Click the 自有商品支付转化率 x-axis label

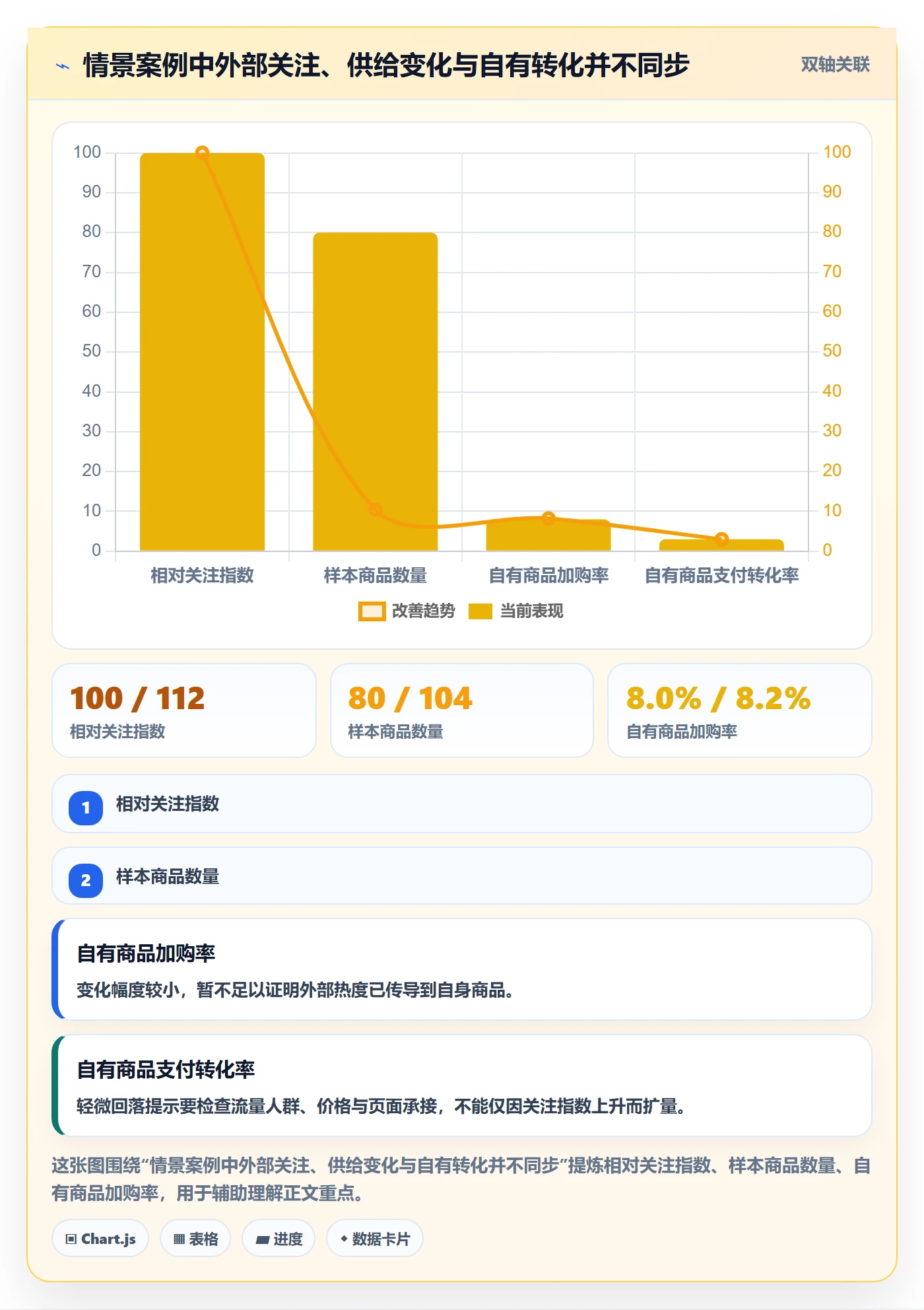click(721, 576)
